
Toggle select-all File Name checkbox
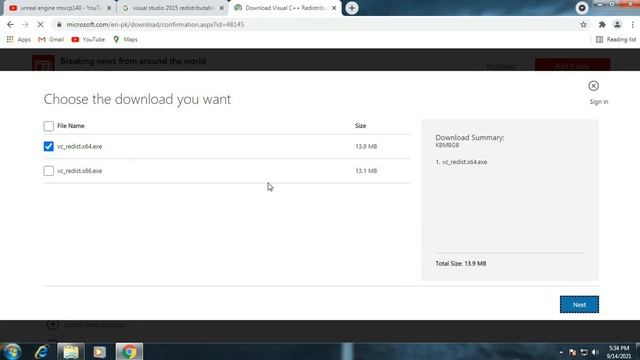coord(49,126)
